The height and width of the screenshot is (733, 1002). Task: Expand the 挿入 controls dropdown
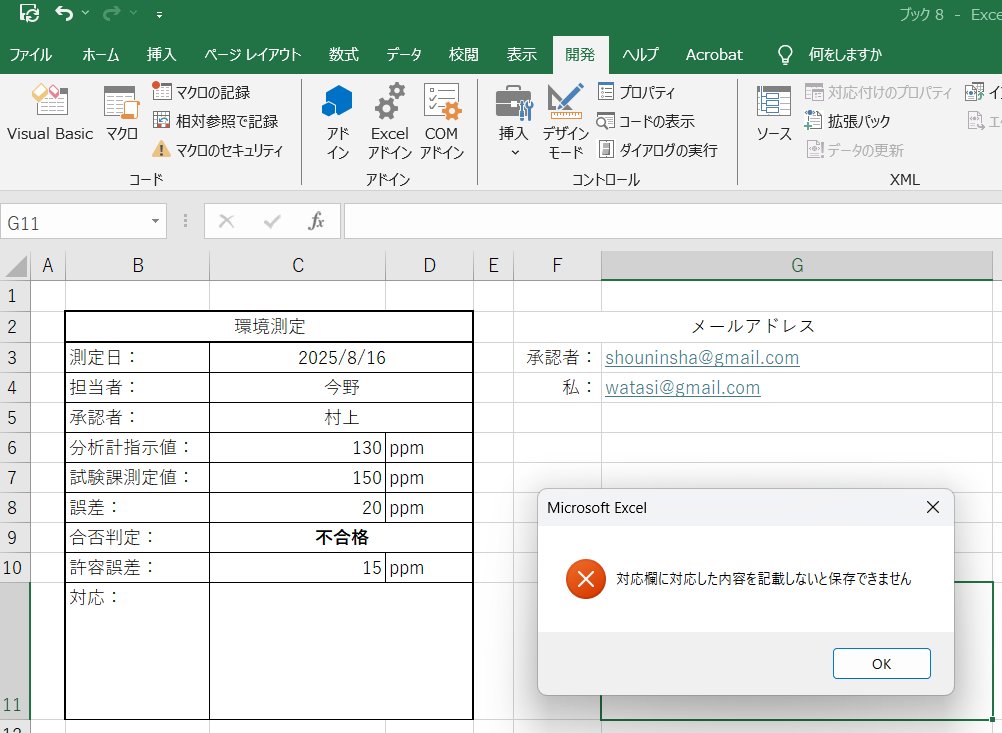coord(514,121)
